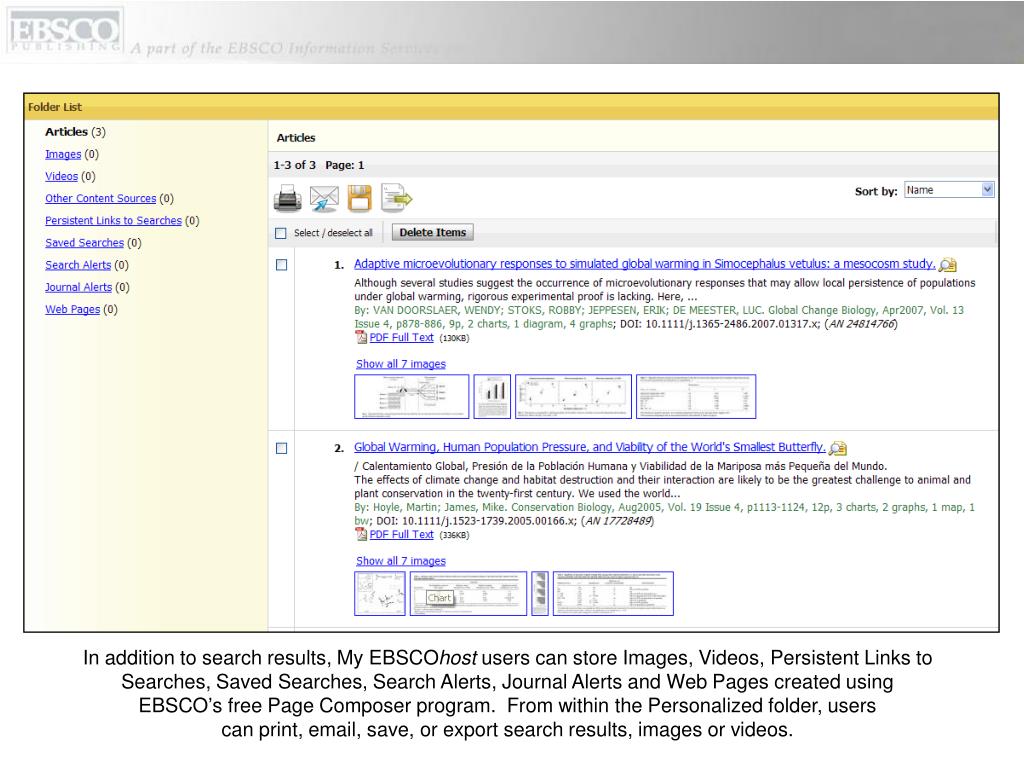Image resolution: width=1024 pixels, height=768 pixels.
Task: Click preview magnifier icon beside Adaptive microevolutionary article
Action: click(948, 264)
